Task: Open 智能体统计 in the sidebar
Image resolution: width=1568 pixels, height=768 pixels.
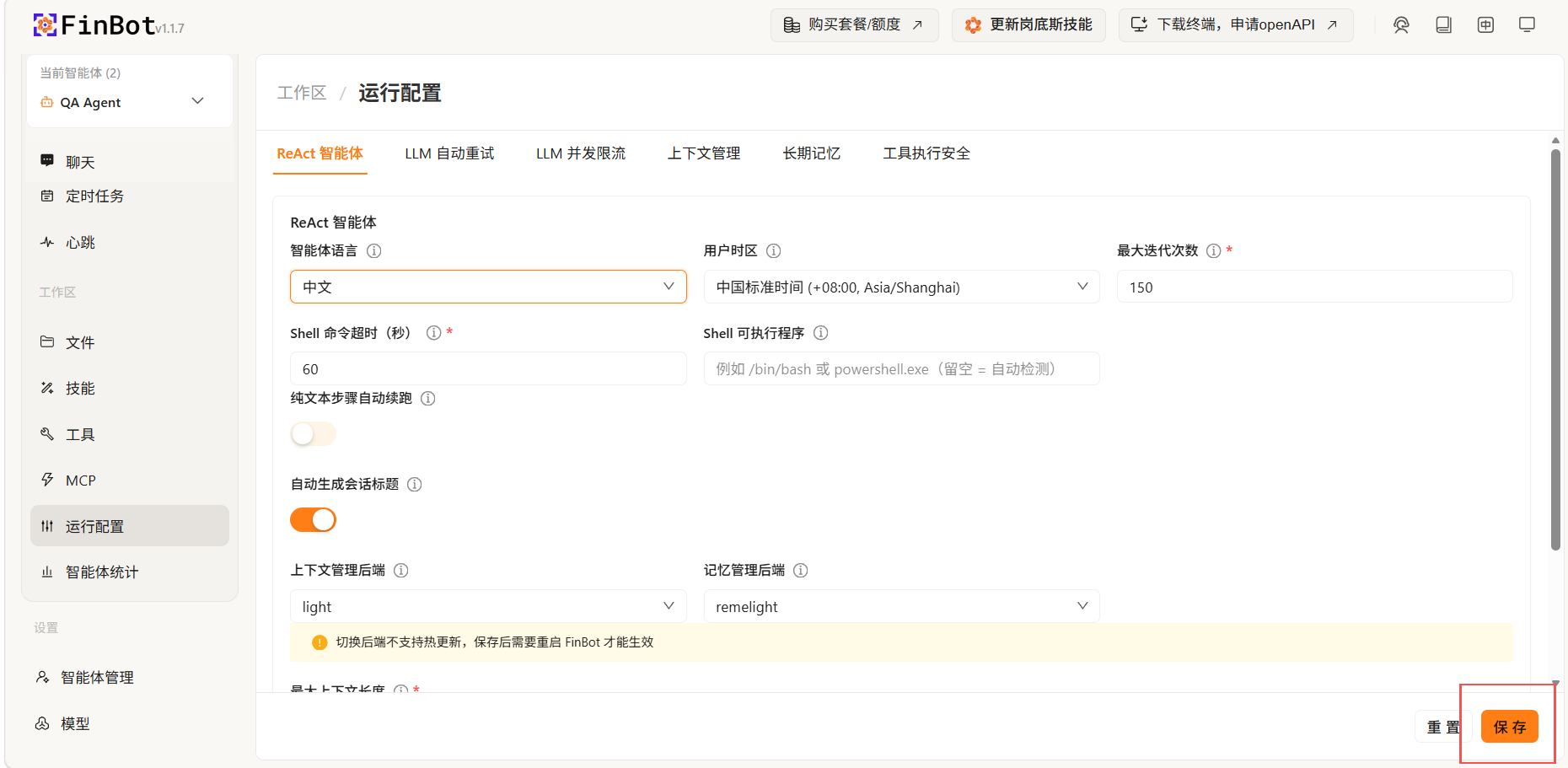Action: 130,572
